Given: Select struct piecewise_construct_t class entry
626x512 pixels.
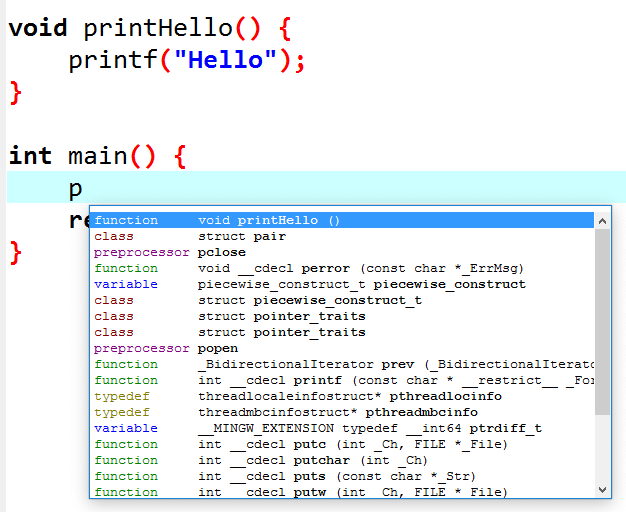Looking at the screenshot, I should [x=342, y=300].
